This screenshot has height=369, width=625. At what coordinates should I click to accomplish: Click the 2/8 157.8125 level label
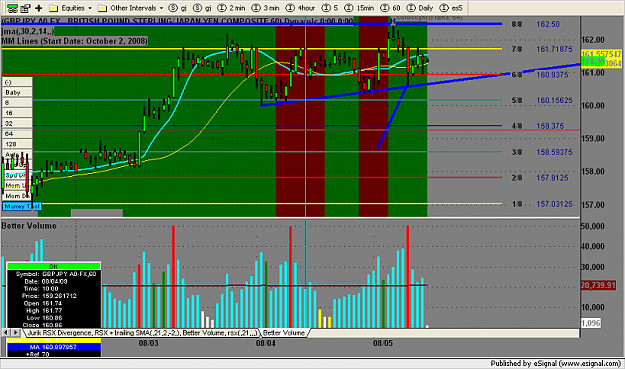click(x=540, y=178)
